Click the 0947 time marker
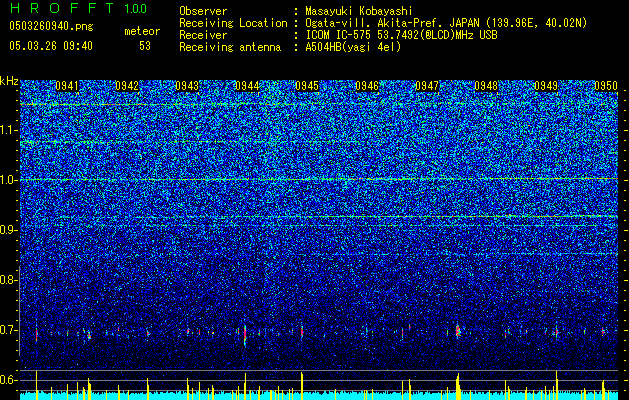 coord(427,86)
